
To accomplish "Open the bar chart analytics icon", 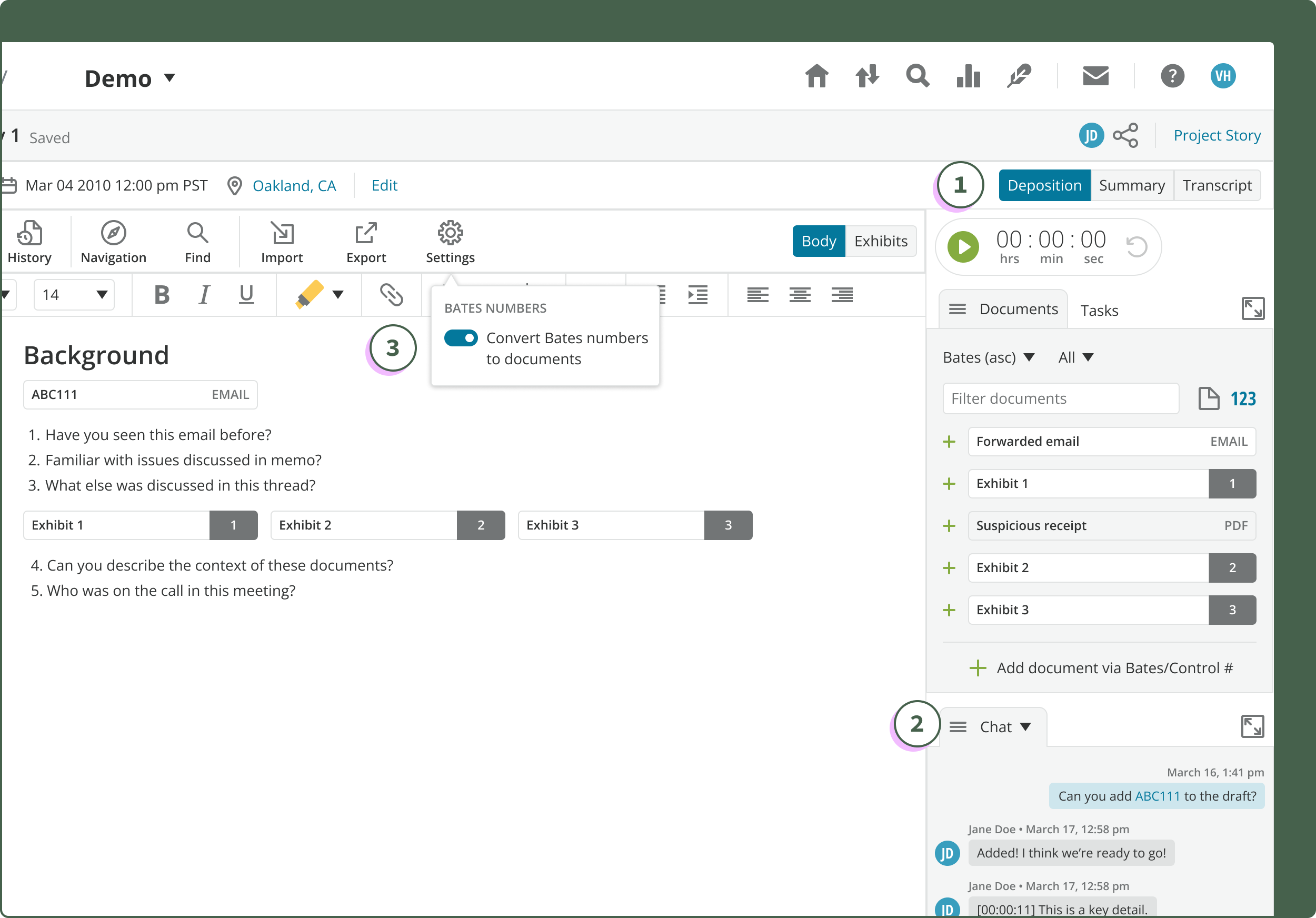I will tap(968, 76).
